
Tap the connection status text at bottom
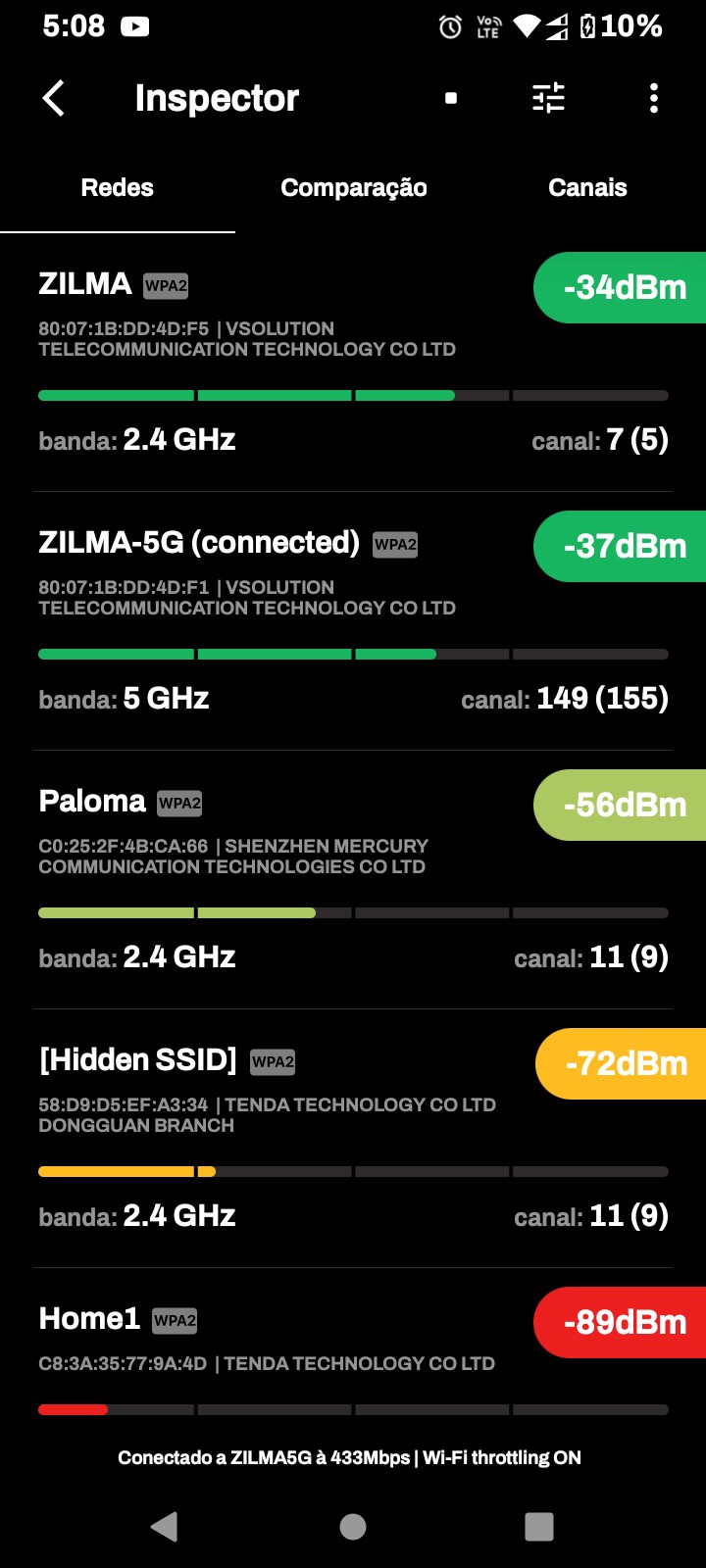click(x=349, y=1458)
